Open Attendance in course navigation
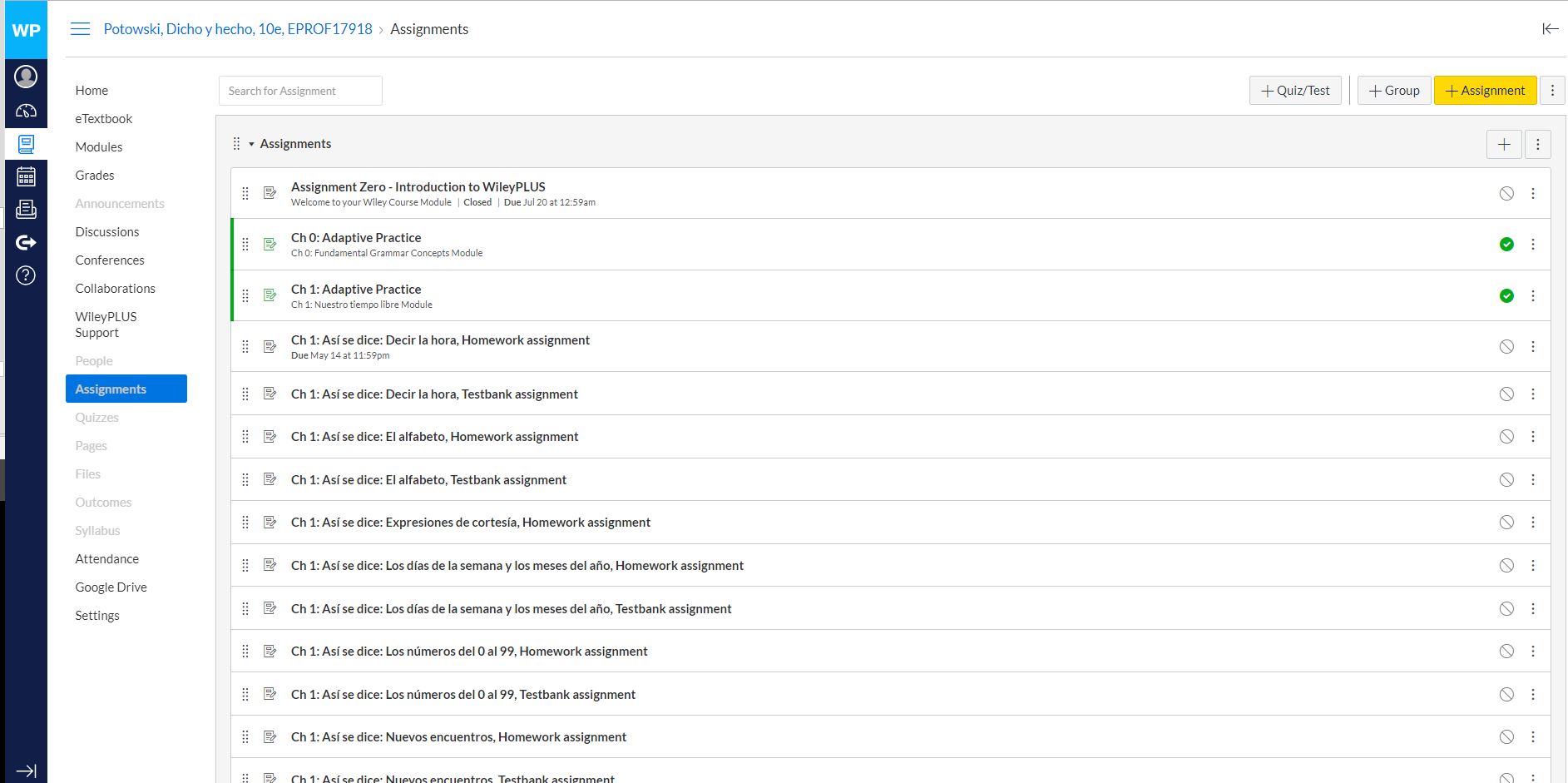Screen dimensions: 1568x783 [x=107, y=559]
